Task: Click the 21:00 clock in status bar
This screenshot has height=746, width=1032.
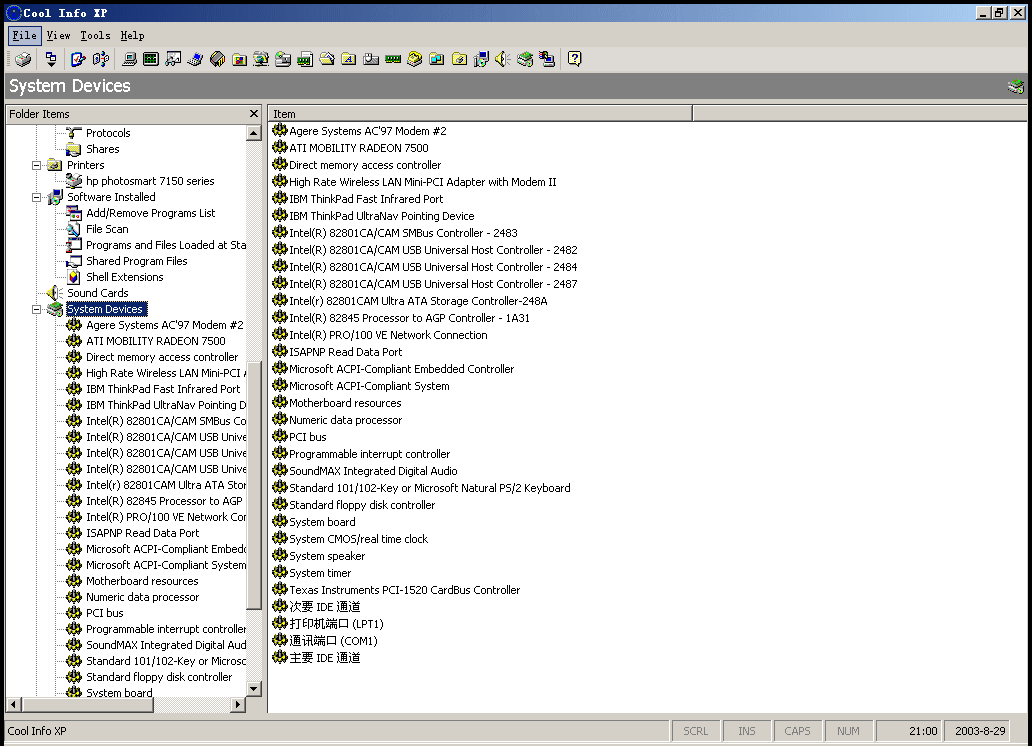Action: [x=909, y=731]
